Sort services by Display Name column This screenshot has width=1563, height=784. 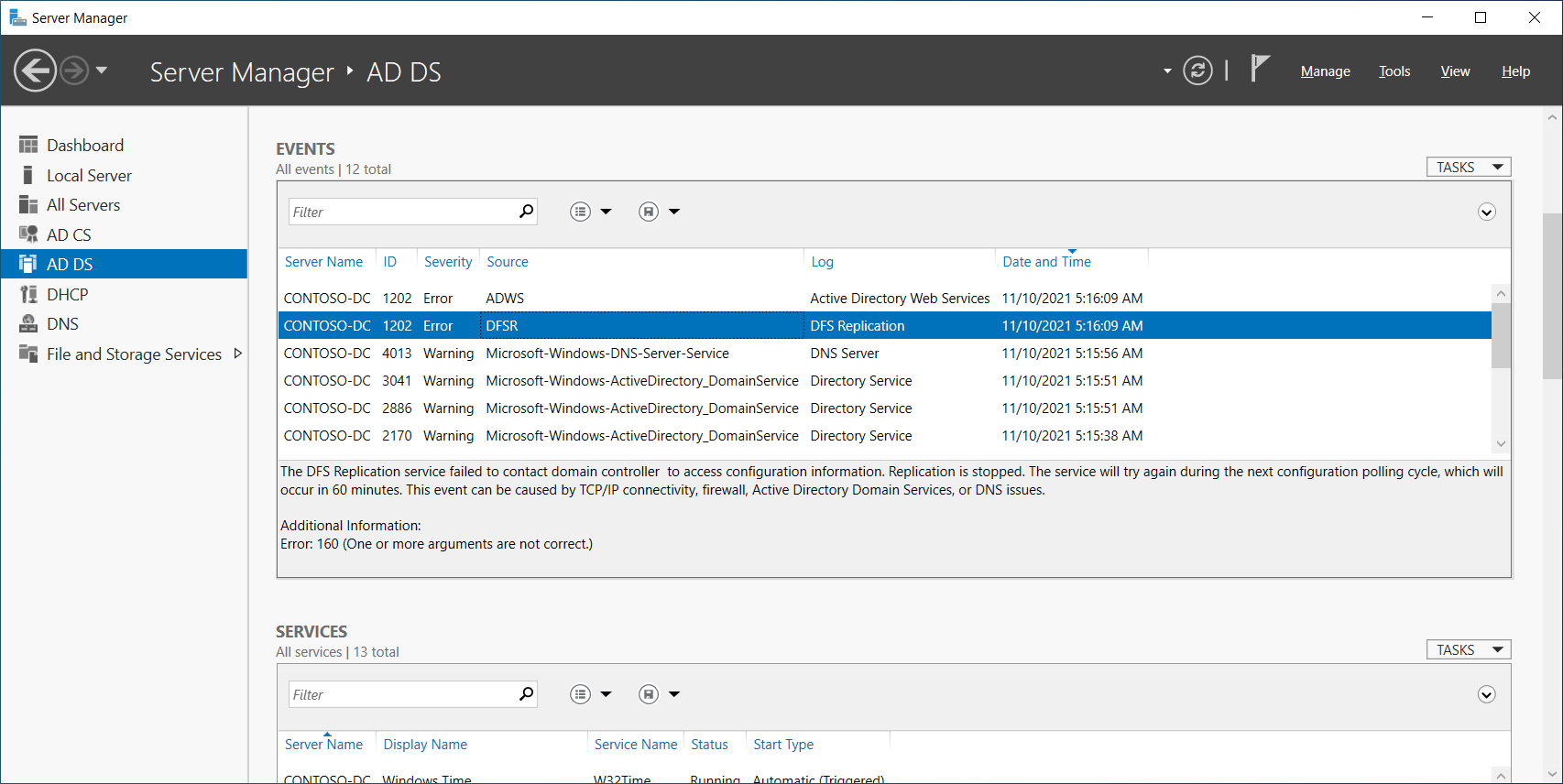point(425,745)
